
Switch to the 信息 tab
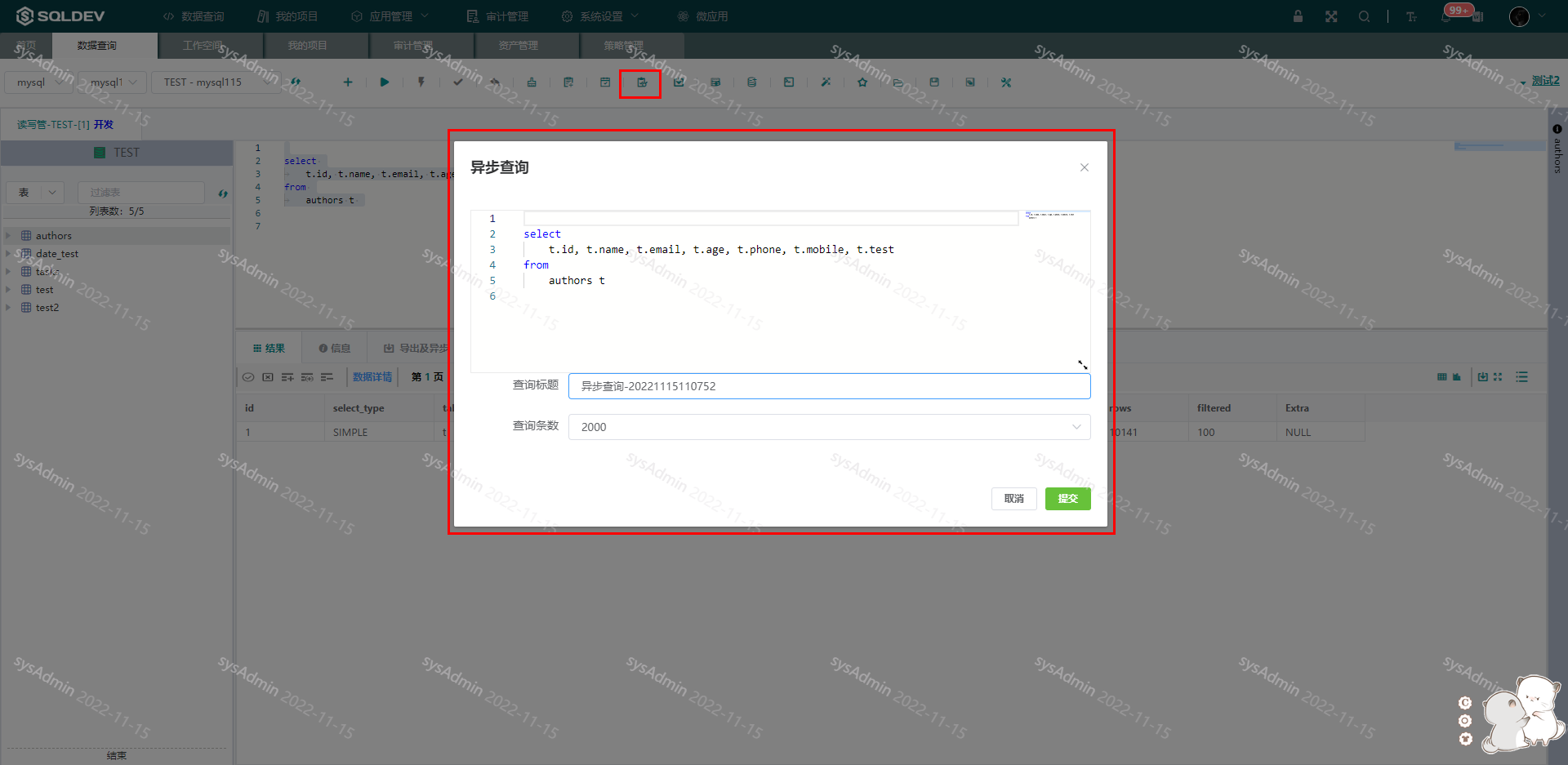334,349
